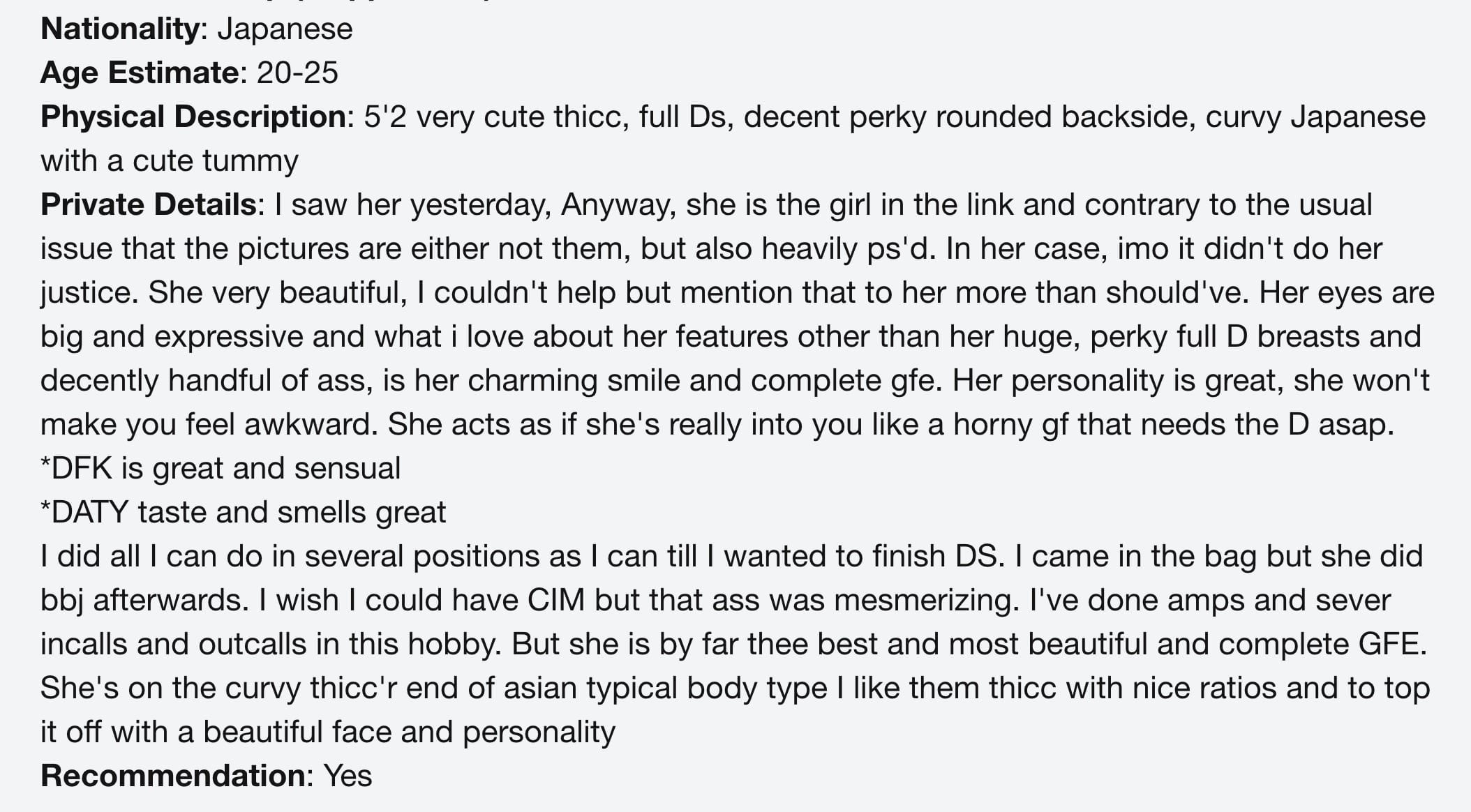The width and height of the screenshot is (1471, 812).
Task: Select the word Japanese after Nationality
Action: point(285,29)
